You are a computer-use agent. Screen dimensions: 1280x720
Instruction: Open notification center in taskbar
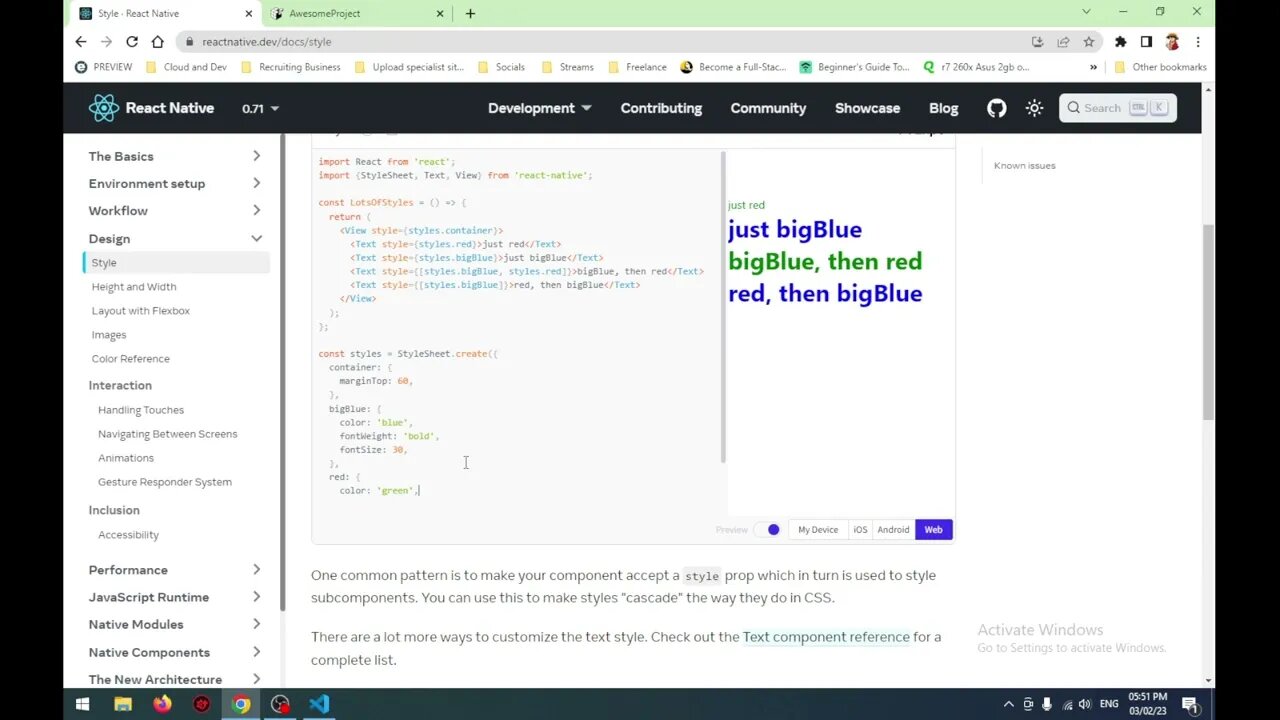pos(1191,704)
